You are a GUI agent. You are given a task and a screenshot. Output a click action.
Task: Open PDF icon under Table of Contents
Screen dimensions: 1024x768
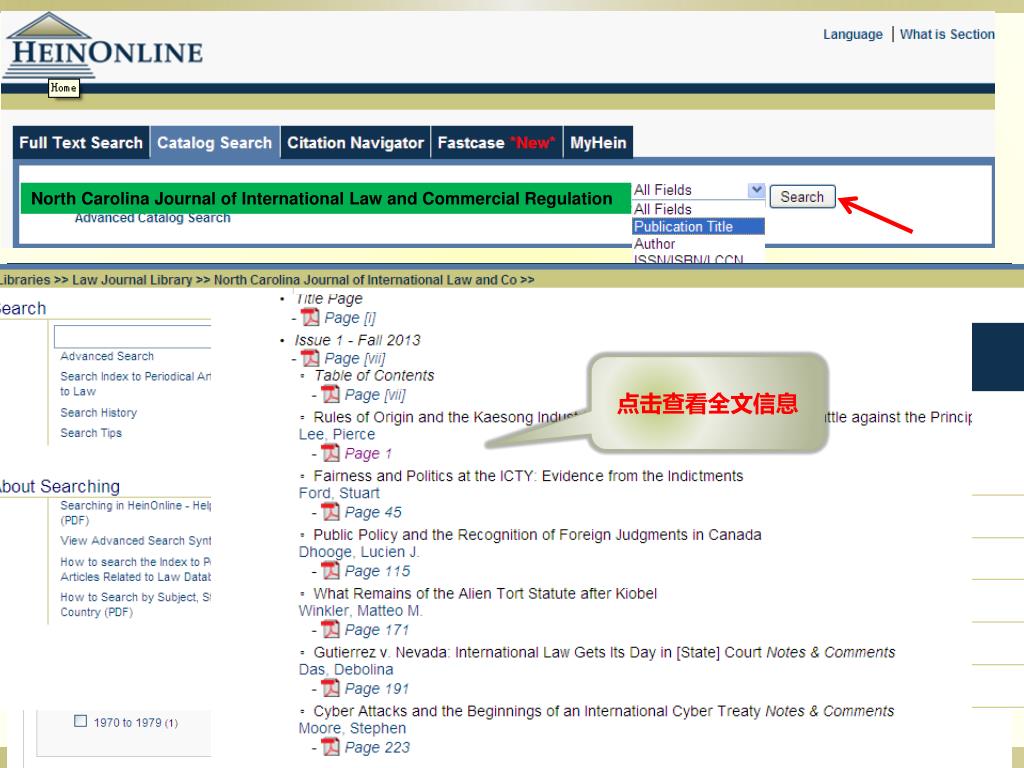coord(330,394)
